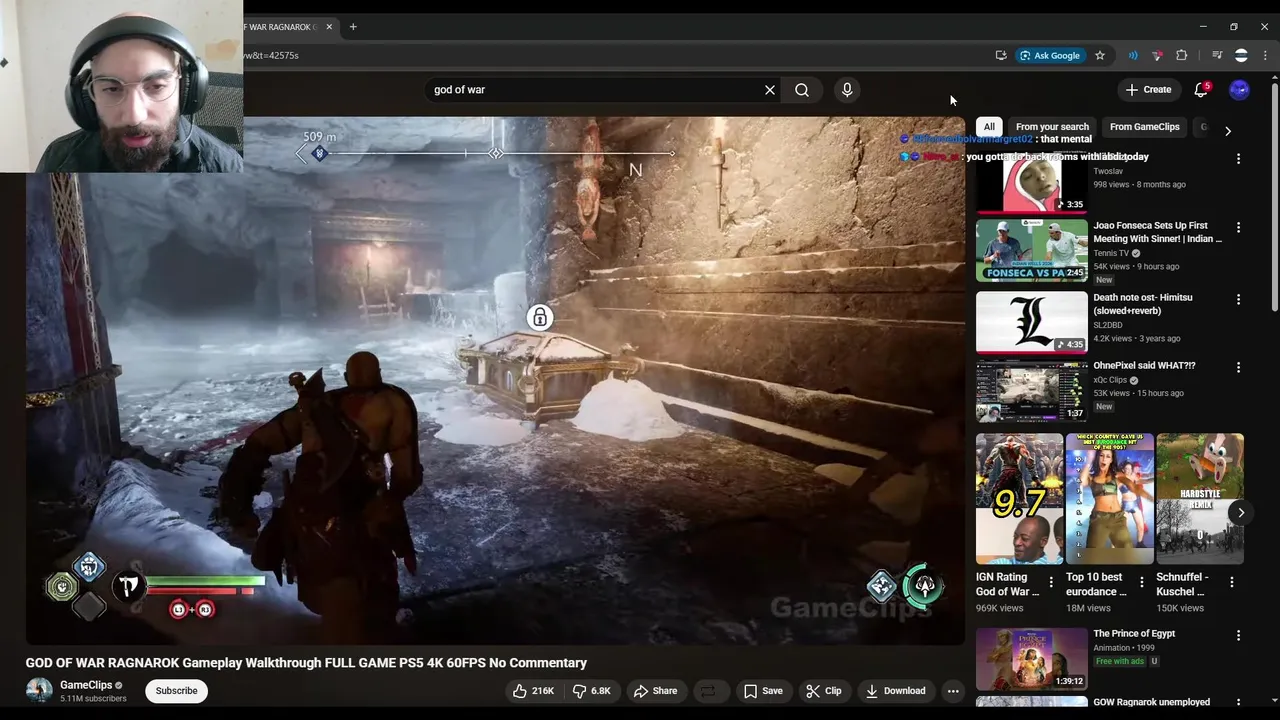The image size is (1280, 720).
Task: Select the From your search chip
Action: point(1052,127)
